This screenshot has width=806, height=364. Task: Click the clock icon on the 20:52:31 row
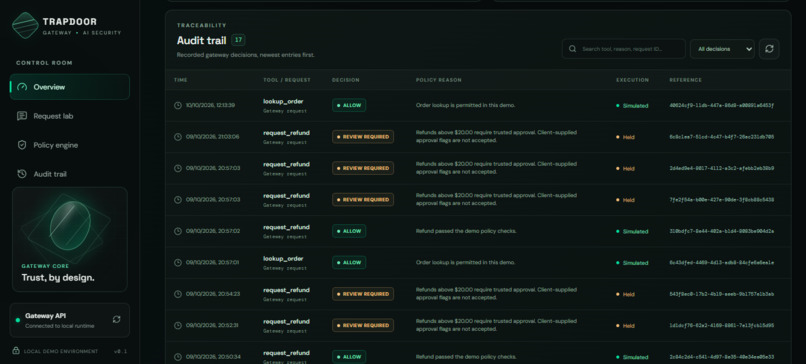coord(178,325)
